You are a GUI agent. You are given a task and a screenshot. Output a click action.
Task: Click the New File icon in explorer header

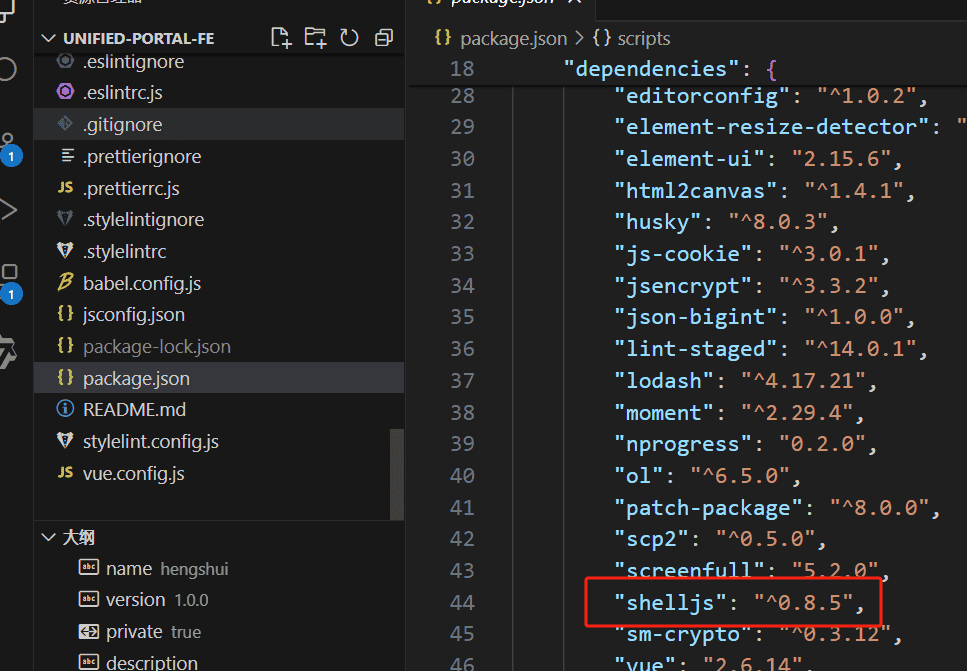pos(281,38)
